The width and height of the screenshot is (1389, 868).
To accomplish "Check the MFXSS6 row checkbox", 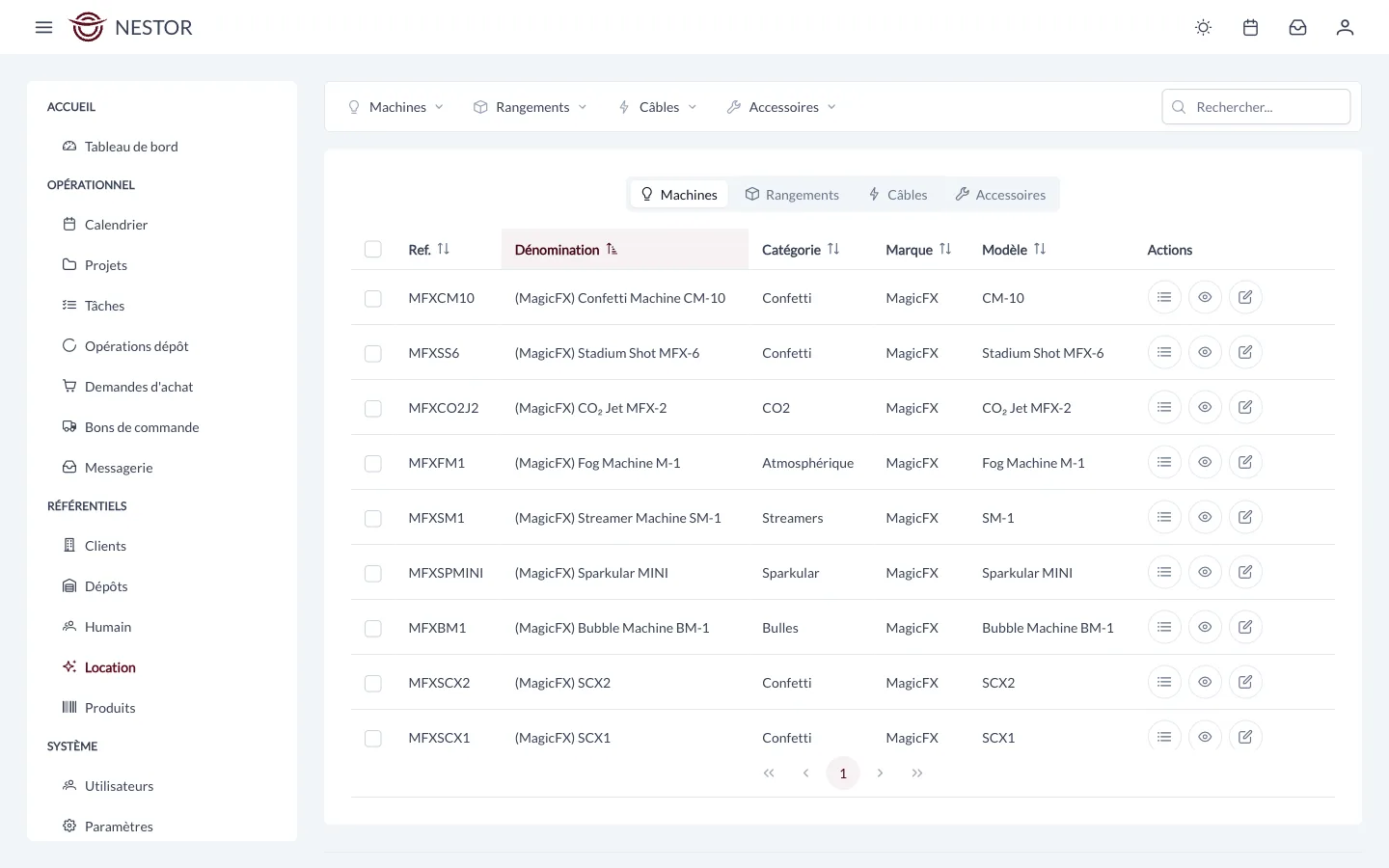I will pyautogui.click(x=373, y=354).
